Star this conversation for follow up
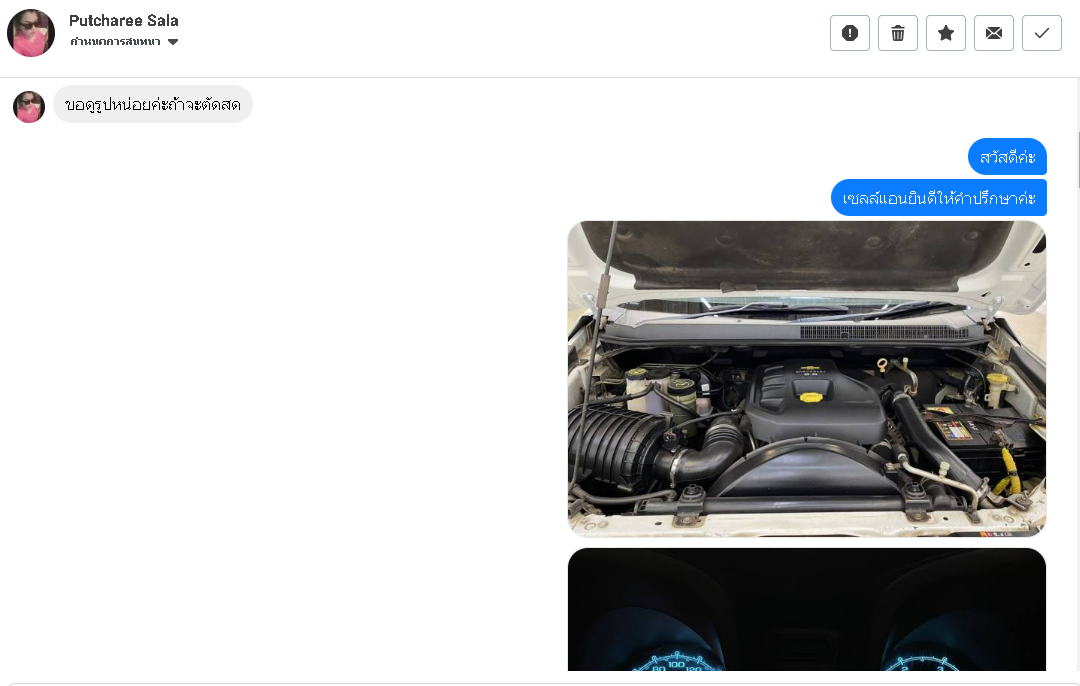This screenshot has height=686, width=1080. tap(946, 33)
